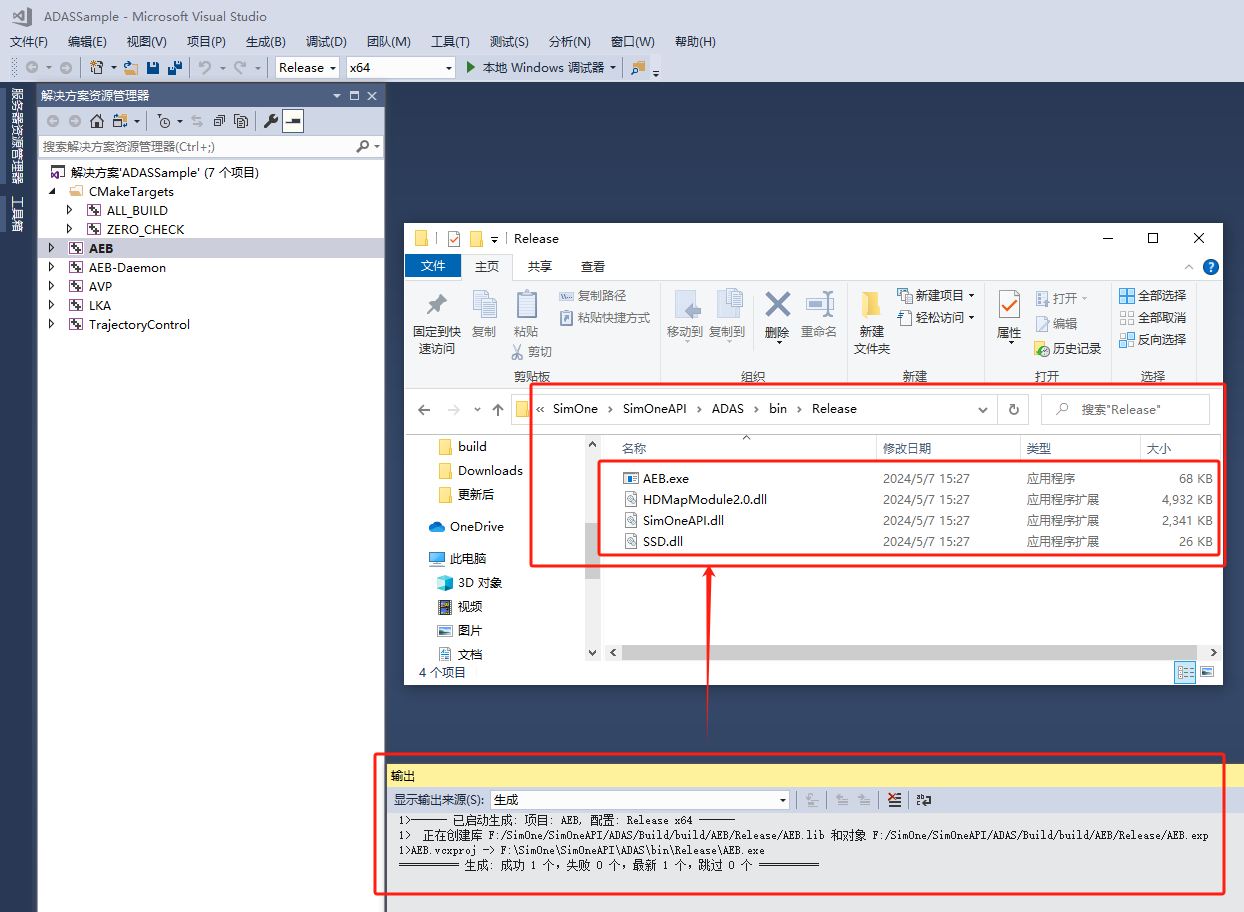Switch to the 共享 tab in Explorer

pyautogui.click(x=540, y=266)
